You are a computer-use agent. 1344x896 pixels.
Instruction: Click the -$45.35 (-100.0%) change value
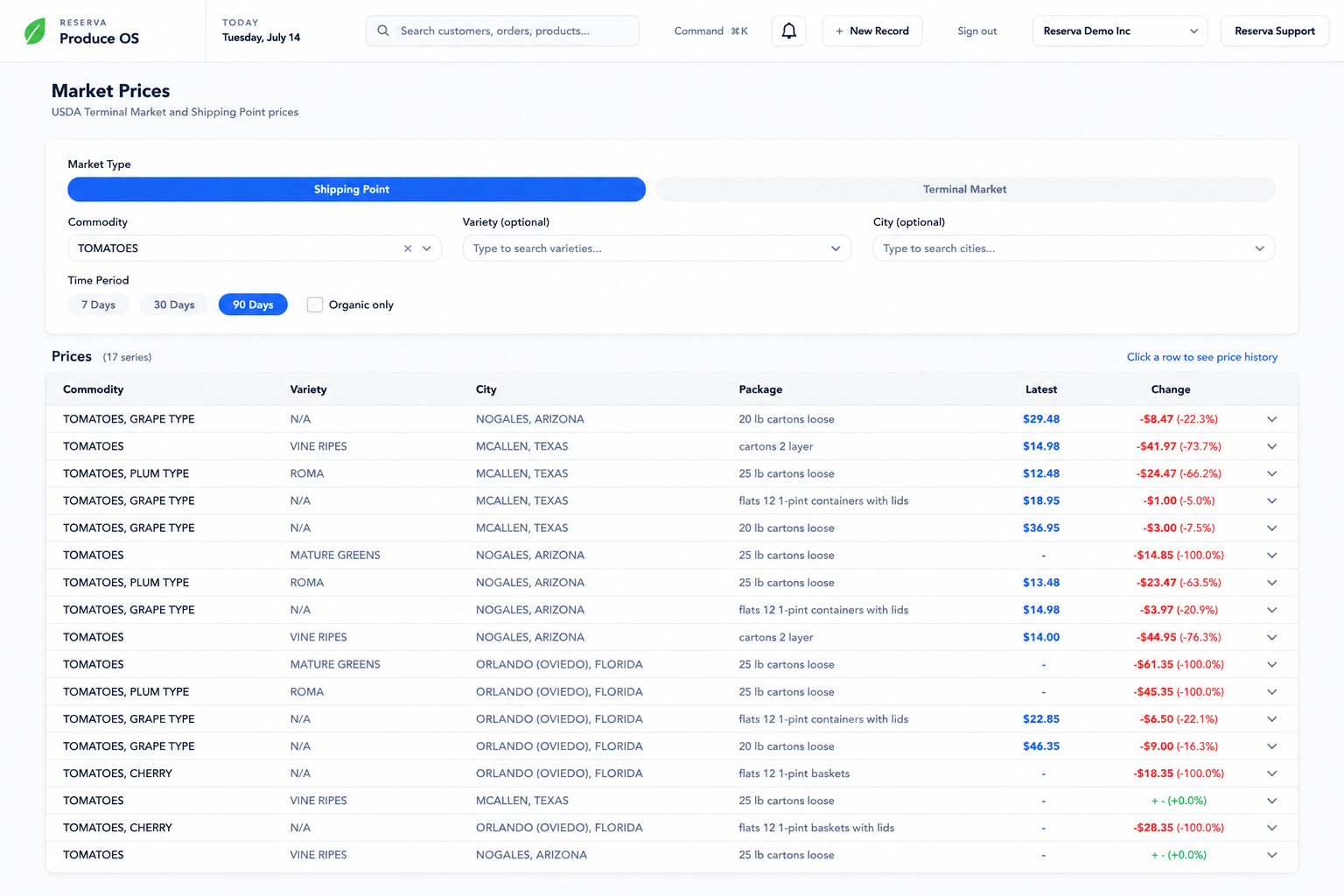coord(1179,691)
